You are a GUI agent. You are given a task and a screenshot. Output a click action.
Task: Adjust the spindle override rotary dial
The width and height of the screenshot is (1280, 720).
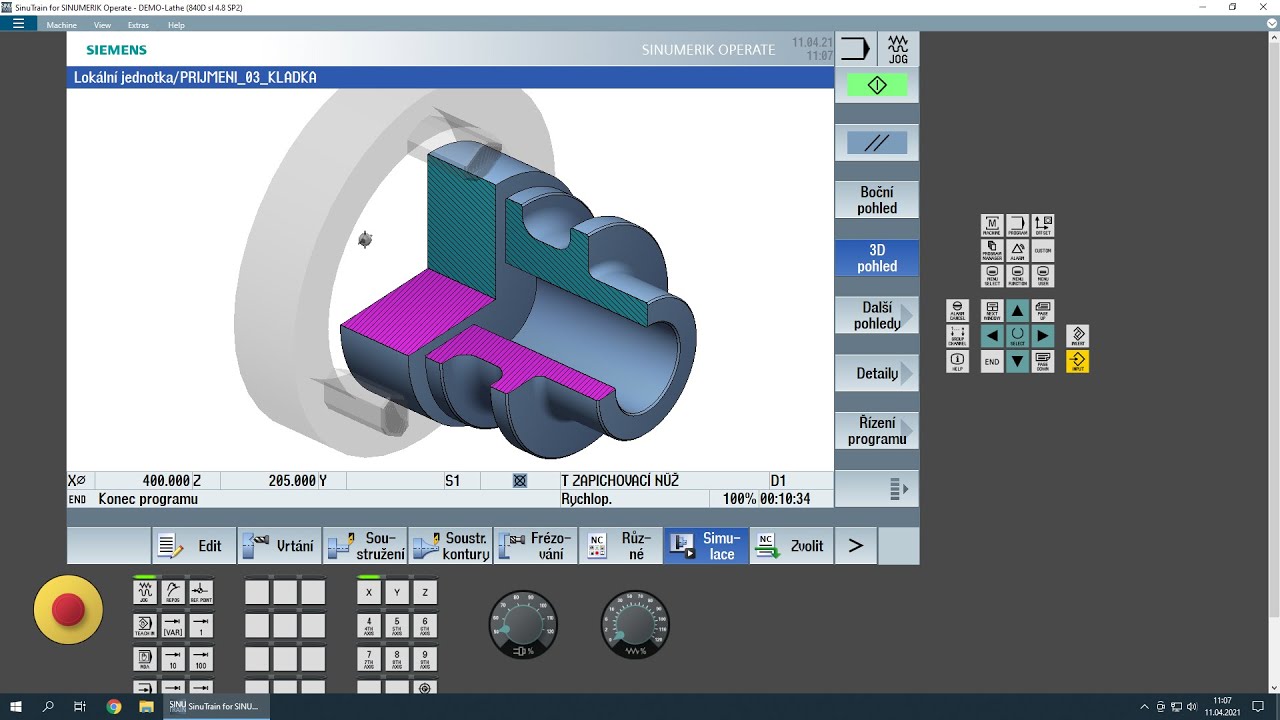523,624
